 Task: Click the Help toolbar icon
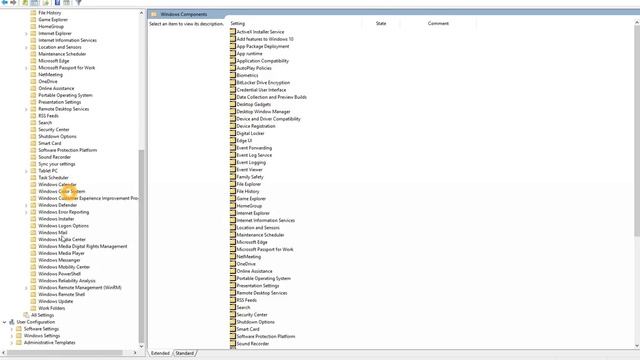coord(58,2)
